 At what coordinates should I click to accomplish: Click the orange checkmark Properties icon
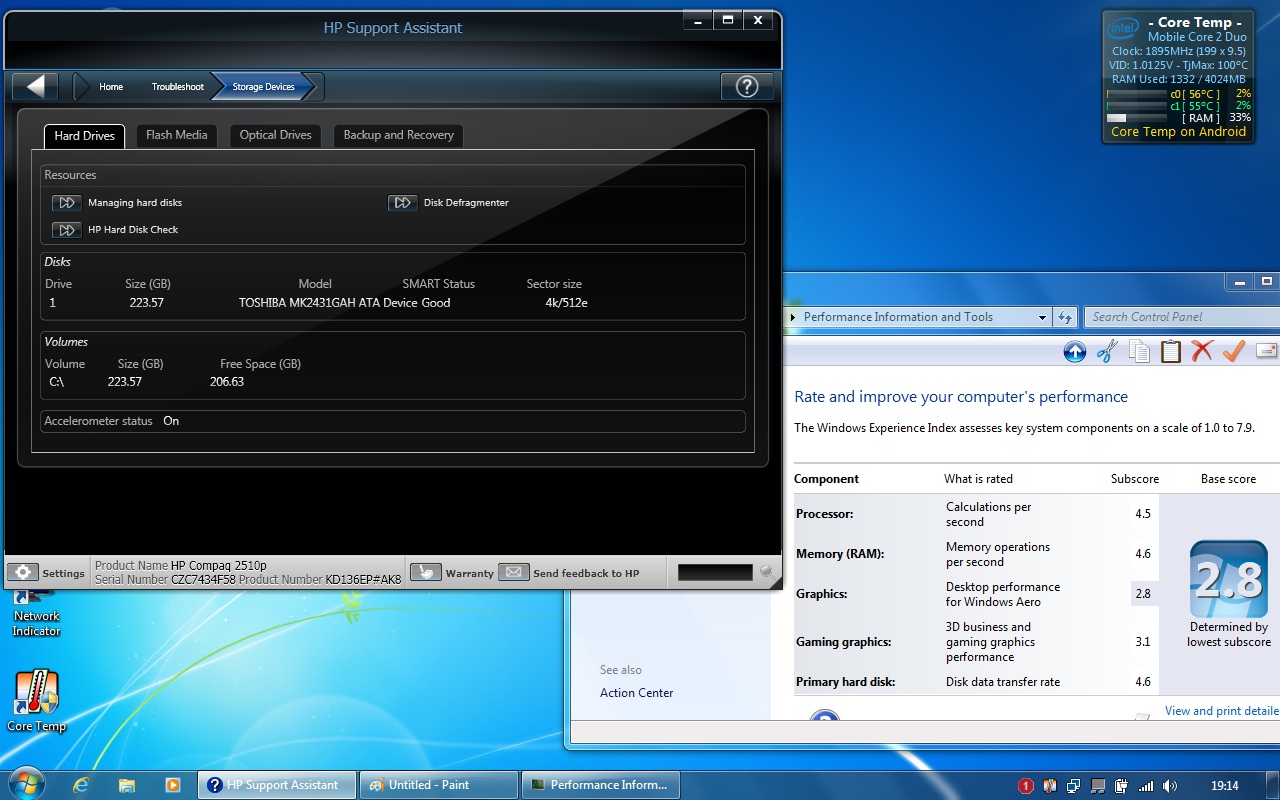pyautogui.click(x=1234, y=351)
